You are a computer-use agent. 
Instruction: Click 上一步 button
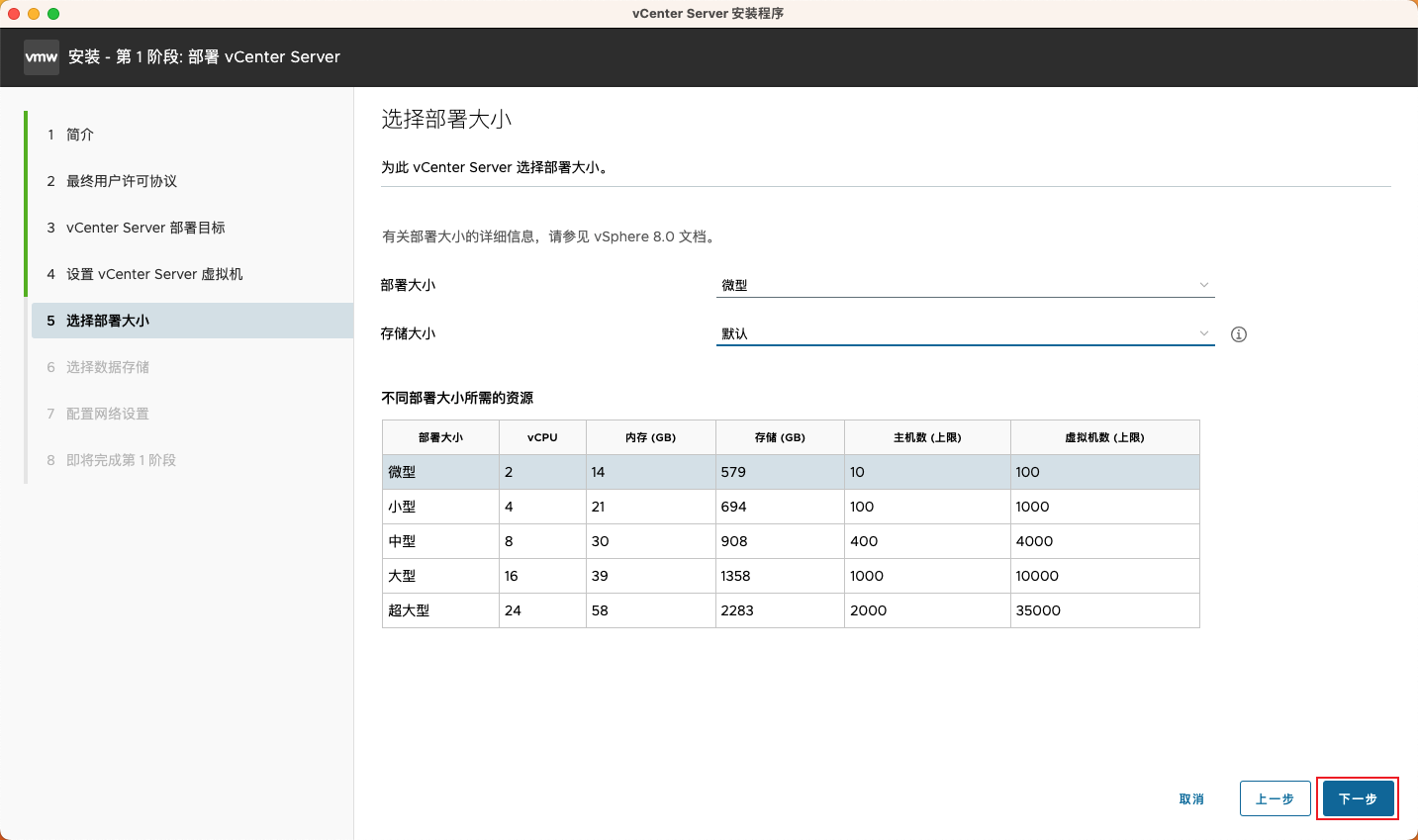pyautogui.click(x=1275, y=798)
